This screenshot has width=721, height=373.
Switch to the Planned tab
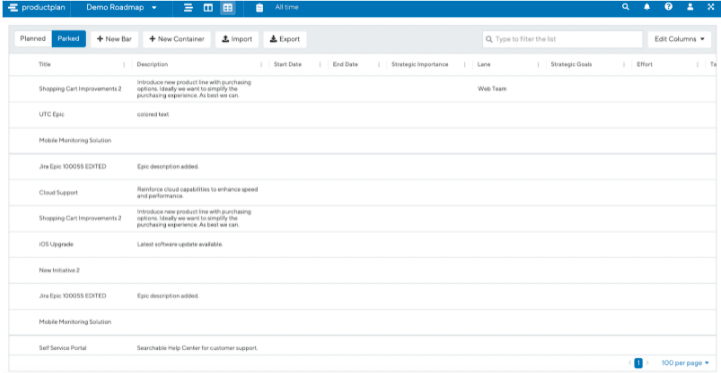(x=33, y=39)
